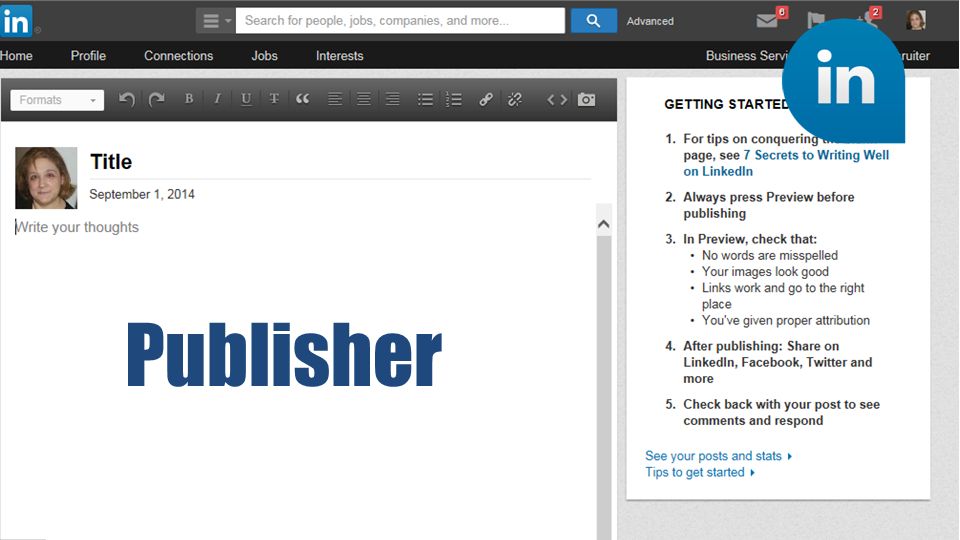Insert an image with camera icon

(587, 99)
